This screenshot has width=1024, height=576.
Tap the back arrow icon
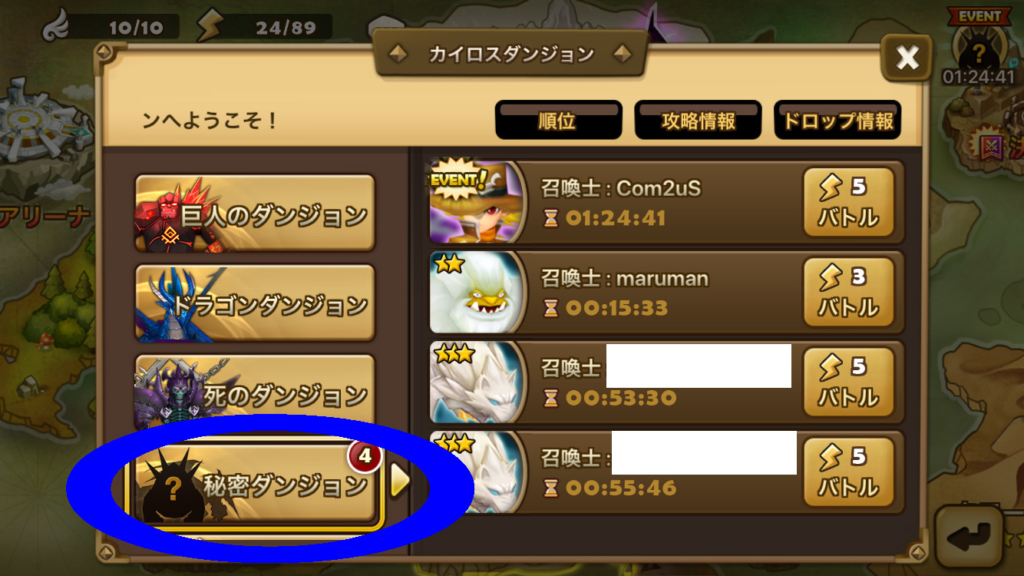(970, 537)
